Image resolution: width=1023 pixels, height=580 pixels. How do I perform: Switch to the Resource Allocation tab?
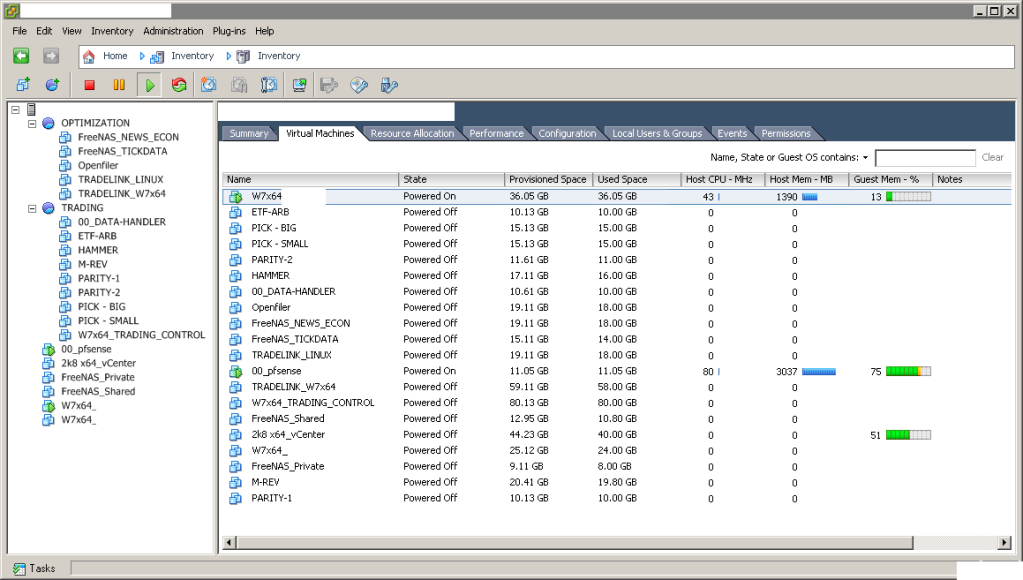[x=412, y=133]
